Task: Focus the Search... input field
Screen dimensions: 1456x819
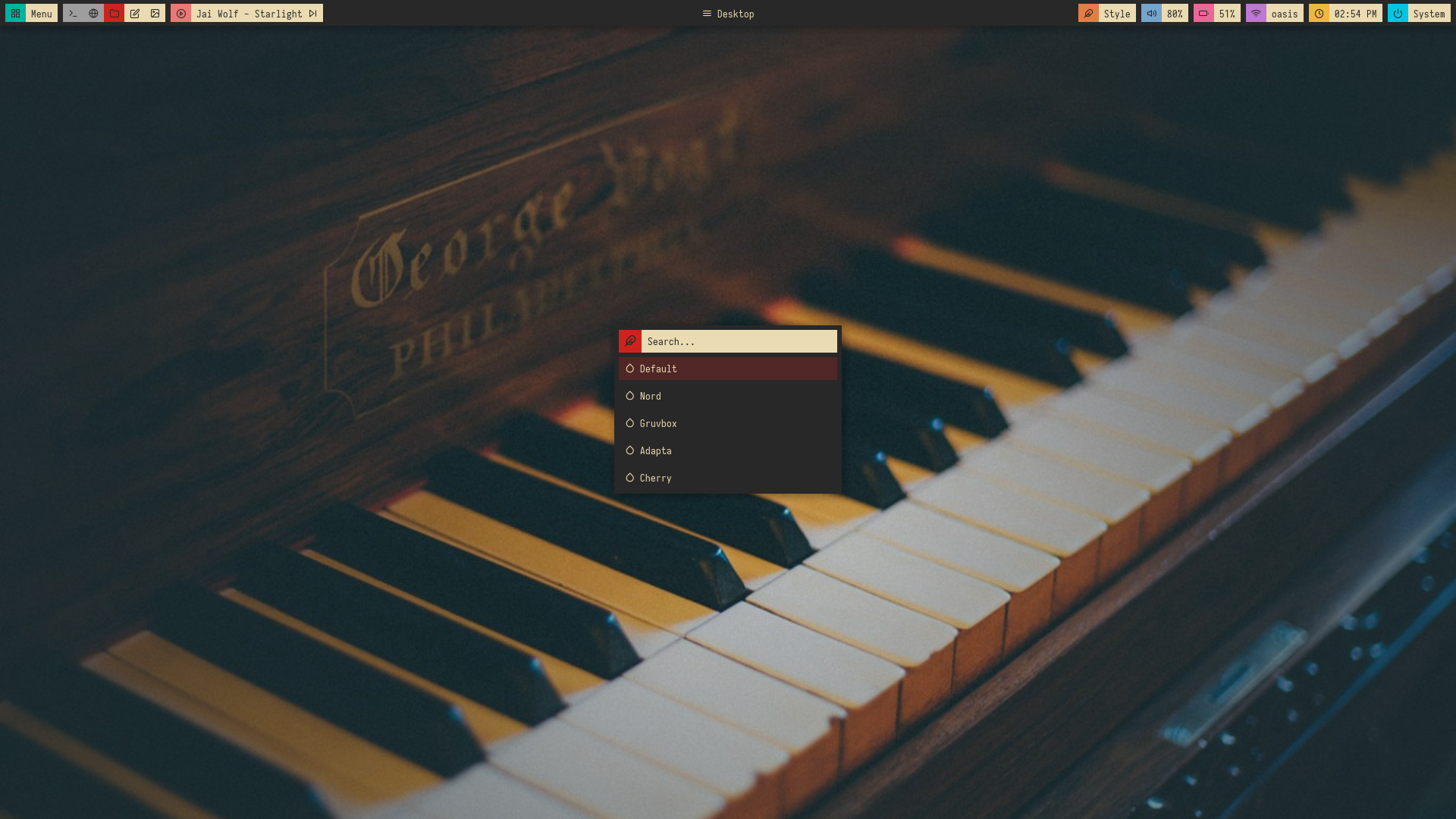Action: [x=739, y=341]
